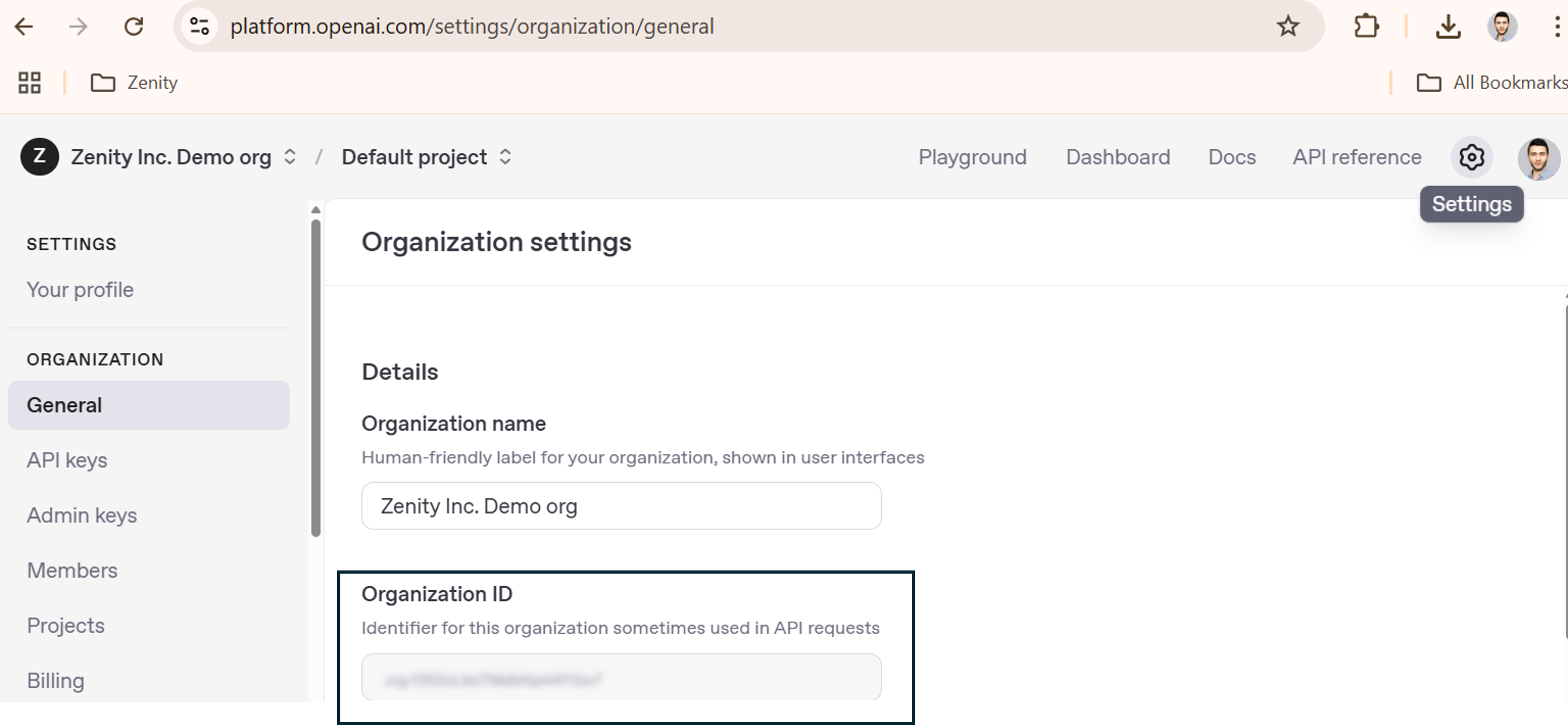This screenshot has width=1568, height=725.
Task: Click the Organization name input field
Action: click(621, 506)
